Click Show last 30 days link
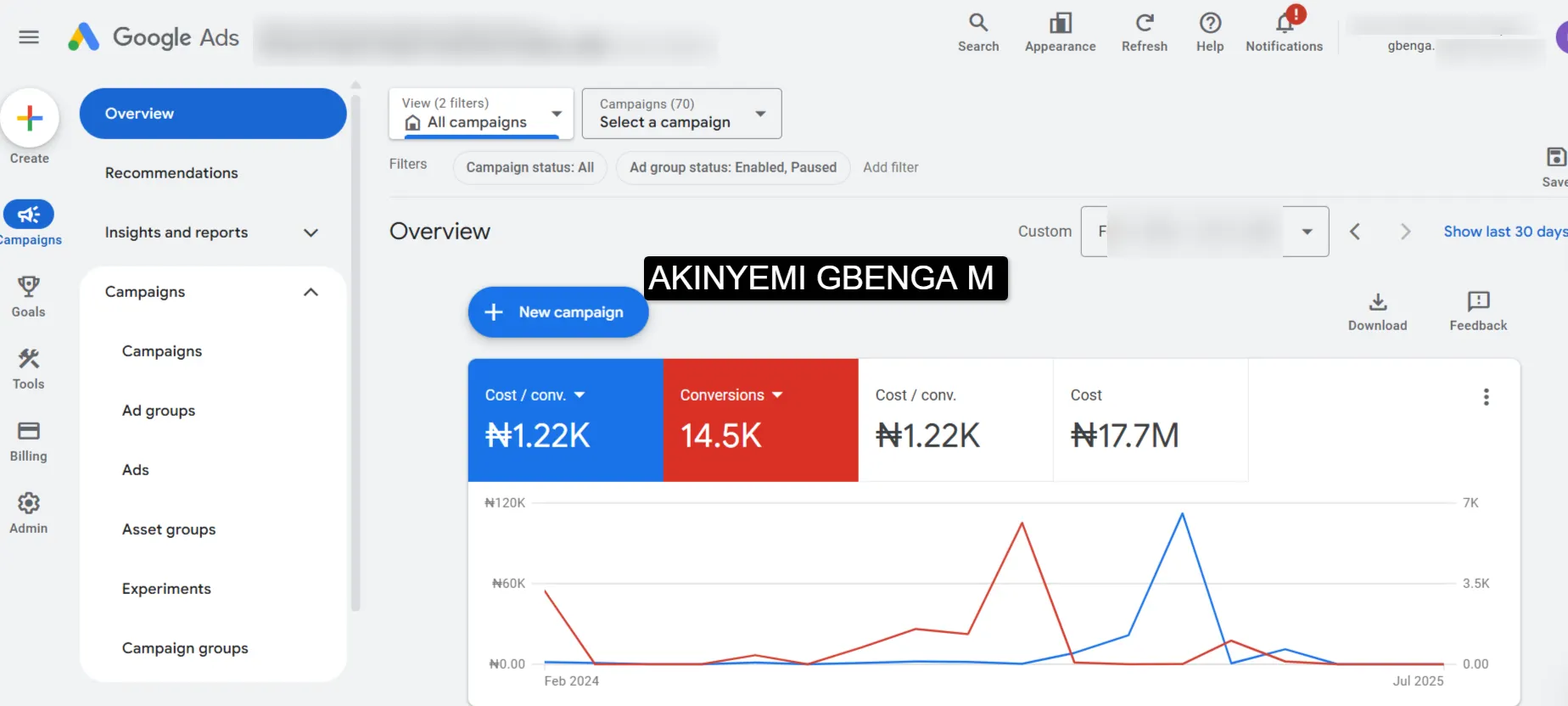 point(1505,232)
